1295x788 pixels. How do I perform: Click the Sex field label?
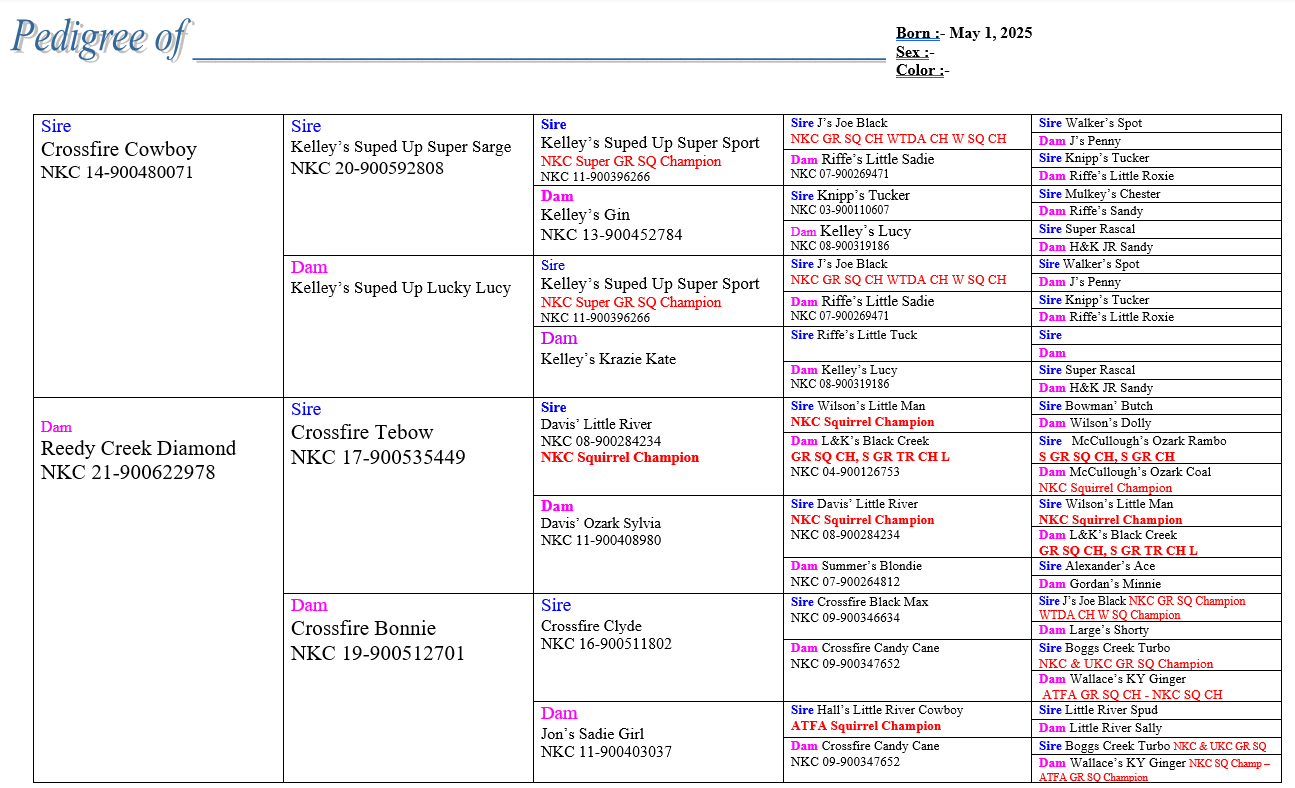coord(913,52)
